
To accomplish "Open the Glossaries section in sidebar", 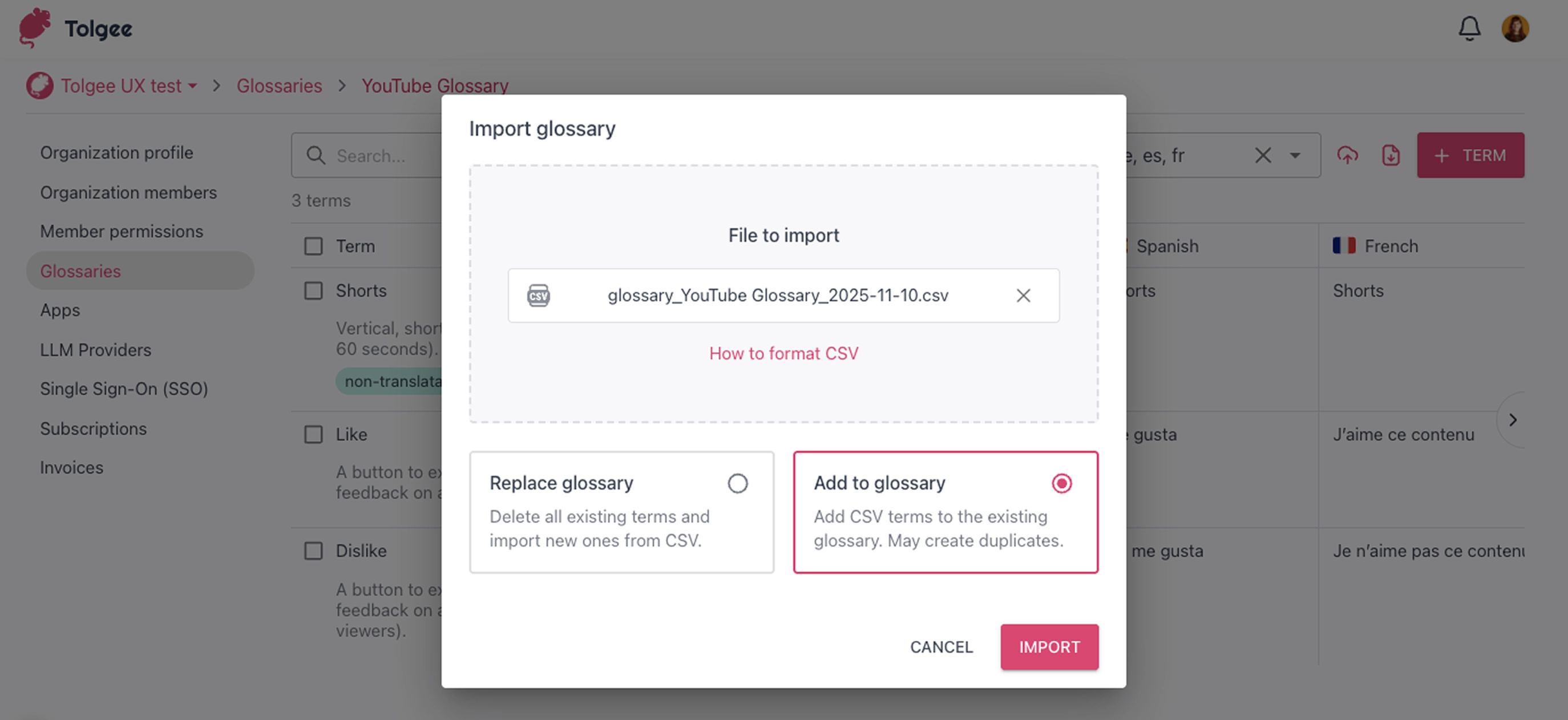I will [x=80, y=271].
